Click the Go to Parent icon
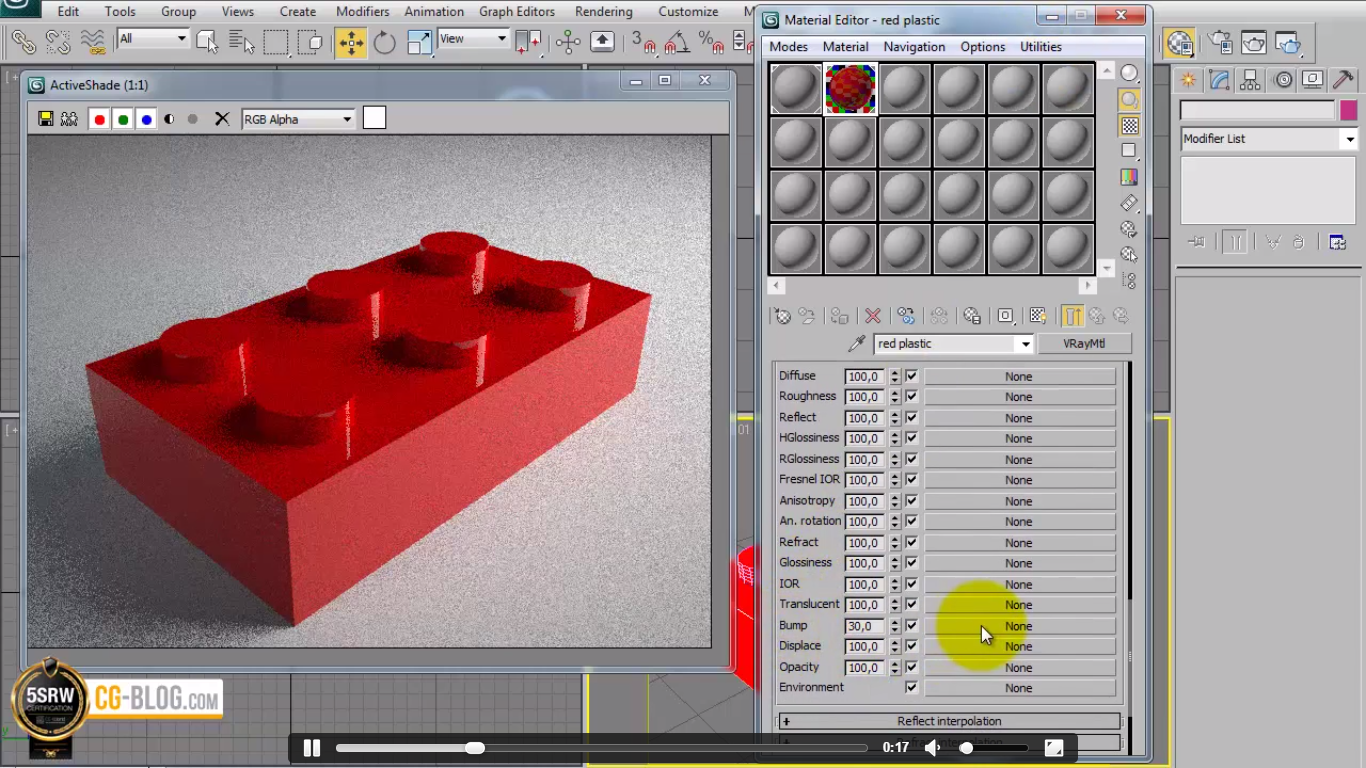The width and height of the screenshot is (1366, 768). pyautogui.click(x=1097, y=316)
